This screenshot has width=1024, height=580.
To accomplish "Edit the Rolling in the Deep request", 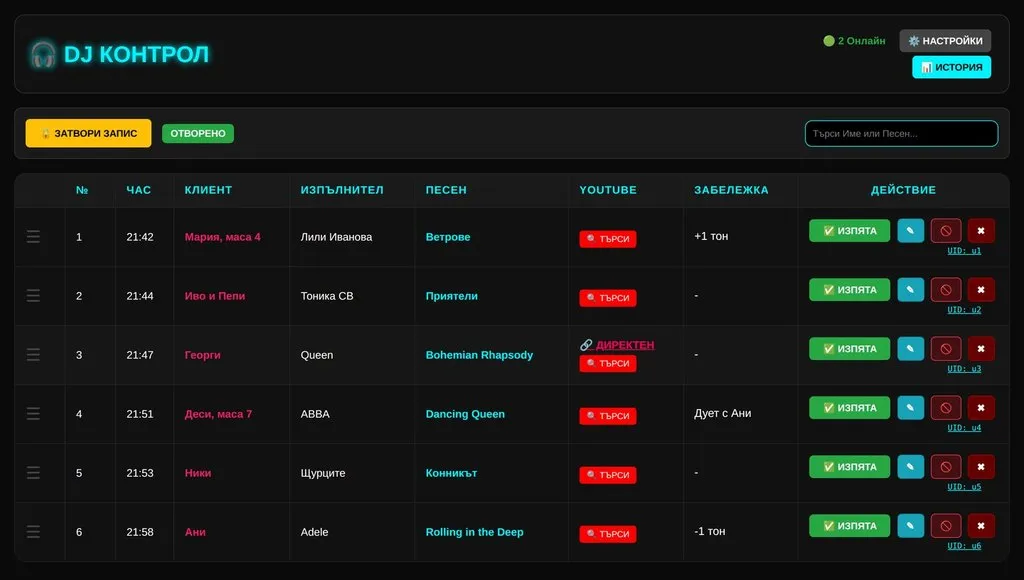I will 910,526.
